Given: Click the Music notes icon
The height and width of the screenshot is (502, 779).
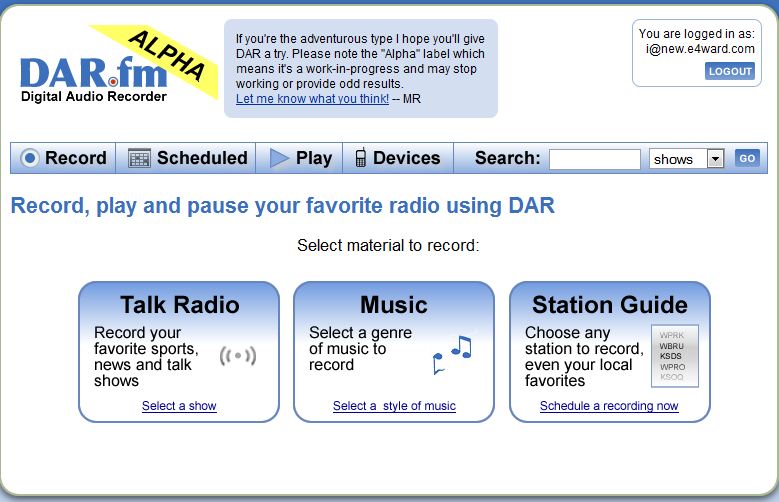Looking at the screenshot, I should tap(452, 354).
